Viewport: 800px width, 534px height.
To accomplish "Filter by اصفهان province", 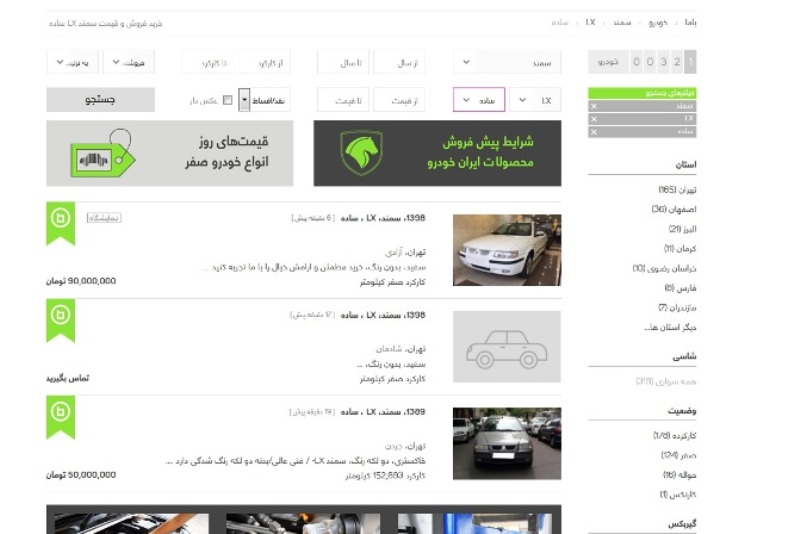I will pyautogui.click(x=674, y=209).
